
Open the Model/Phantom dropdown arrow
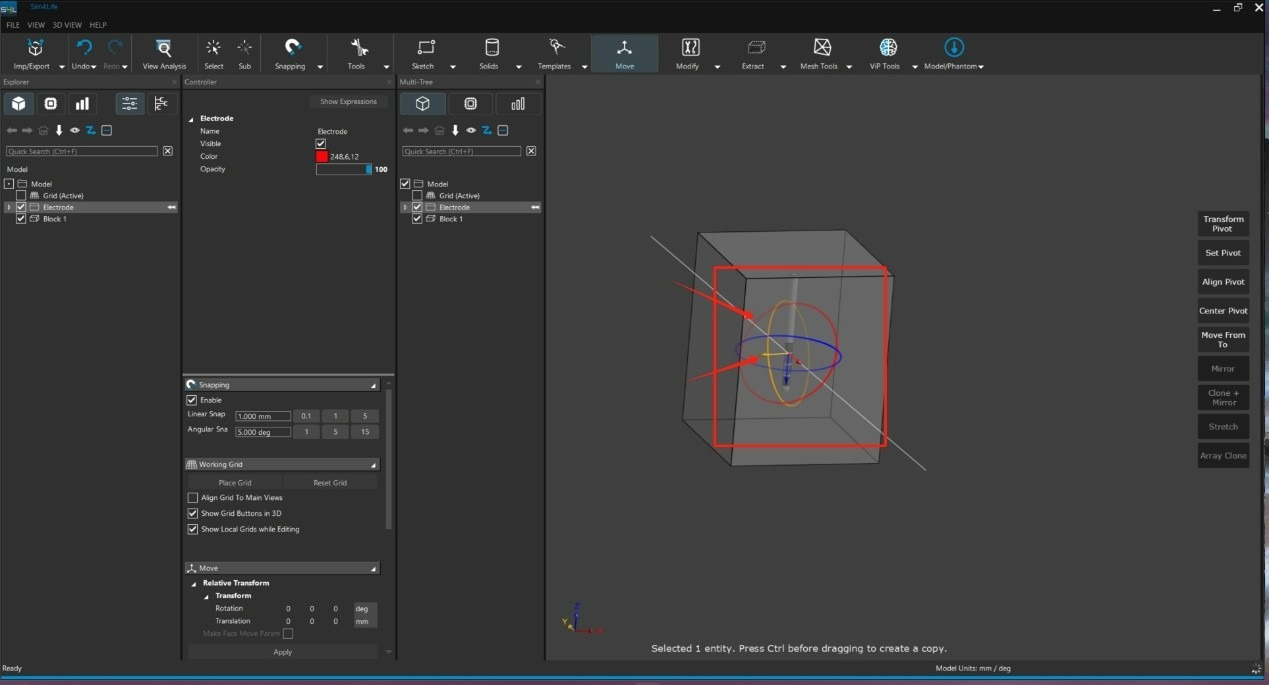tap(981, 67)
